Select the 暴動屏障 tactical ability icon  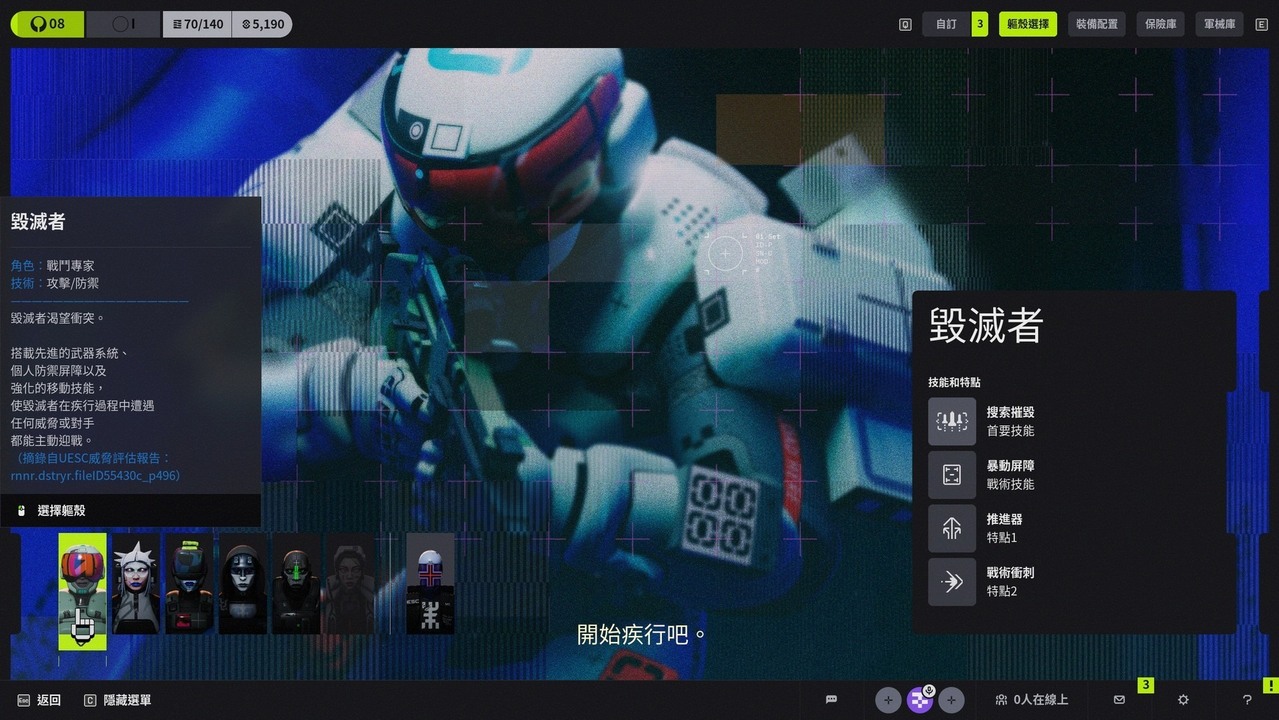[951, 475]
